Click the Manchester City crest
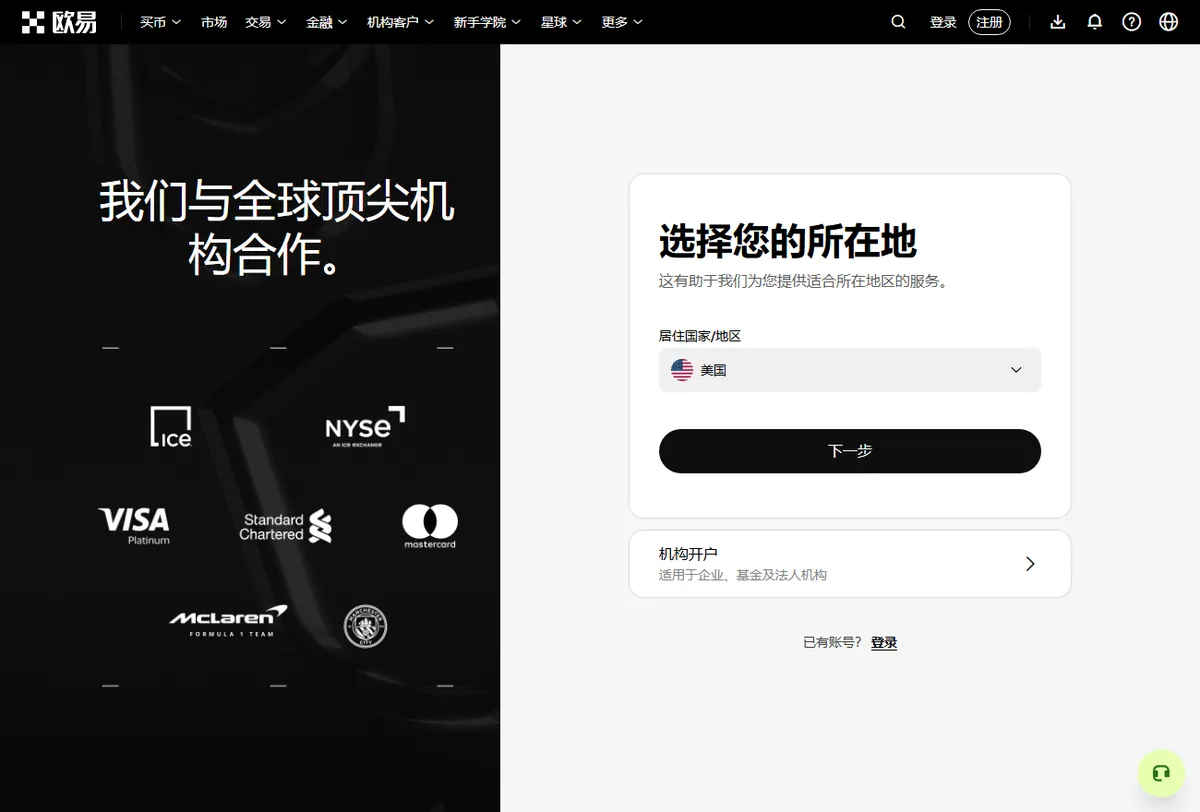The height and width of the screenshot is (812, 1200). coord(365,626)
